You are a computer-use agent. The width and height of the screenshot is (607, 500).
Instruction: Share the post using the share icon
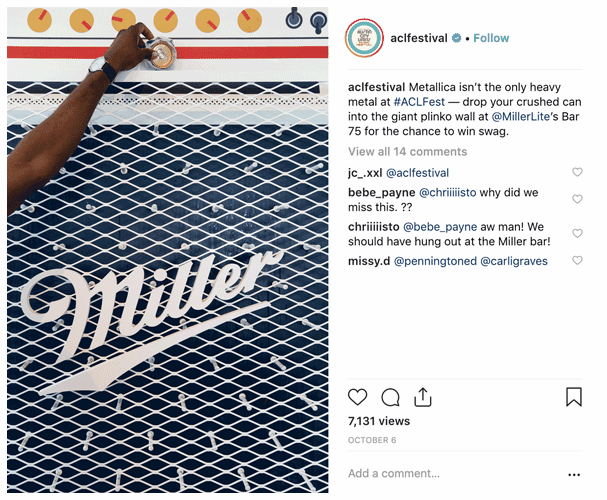[x=423, y=397]
